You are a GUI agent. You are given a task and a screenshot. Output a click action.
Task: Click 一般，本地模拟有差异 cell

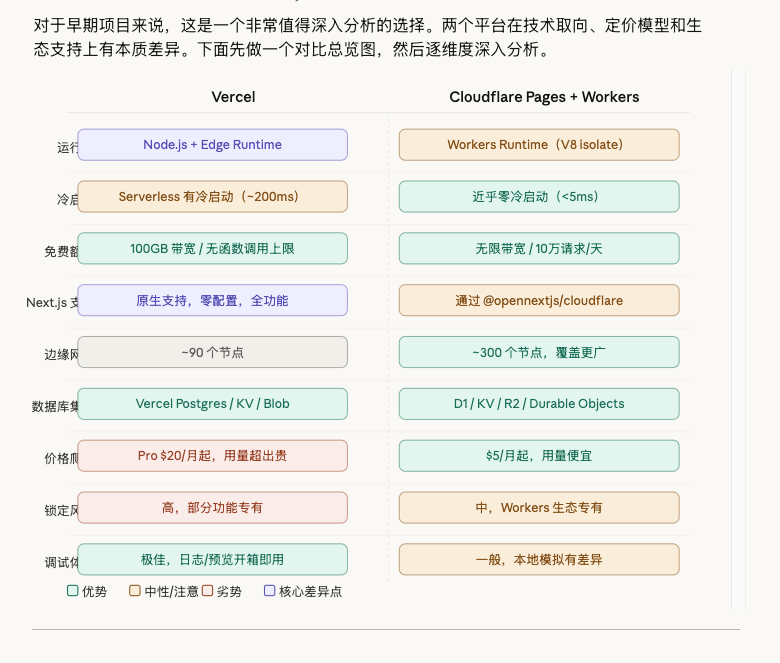pyautogui.click(x=539, y=560)
